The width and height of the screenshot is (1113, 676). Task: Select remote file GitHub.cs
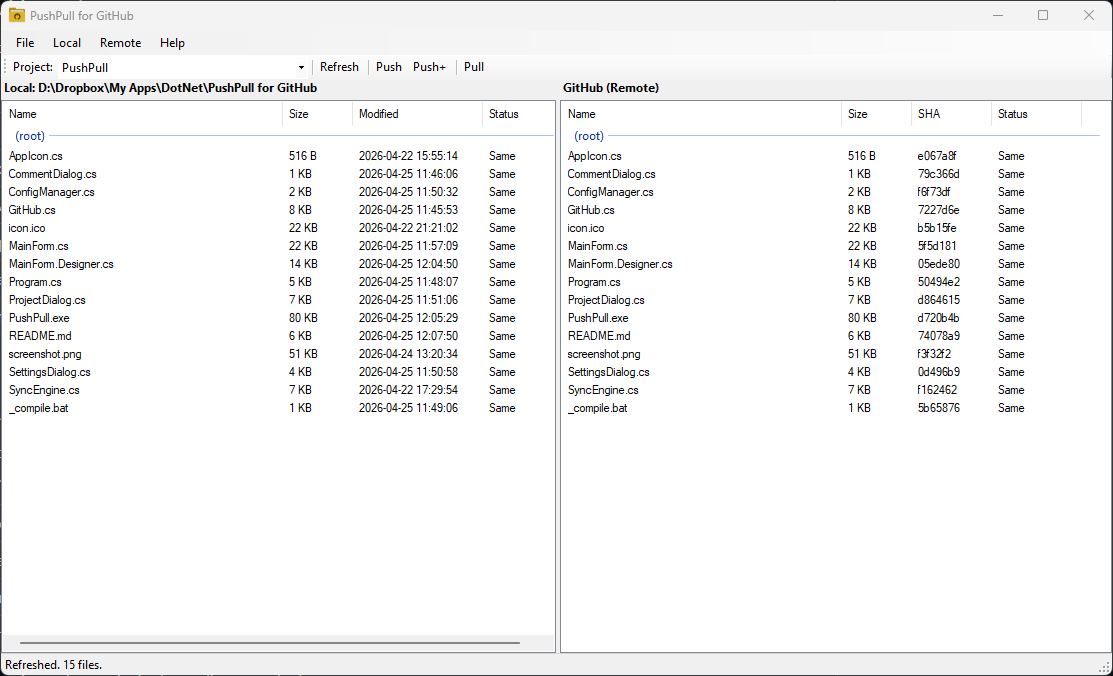tap(591, 210)
